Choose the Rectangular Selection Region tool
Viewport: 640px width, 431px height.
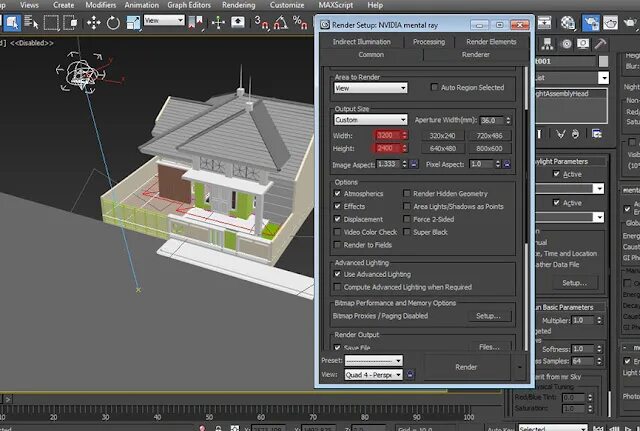[x=51, y=22]
